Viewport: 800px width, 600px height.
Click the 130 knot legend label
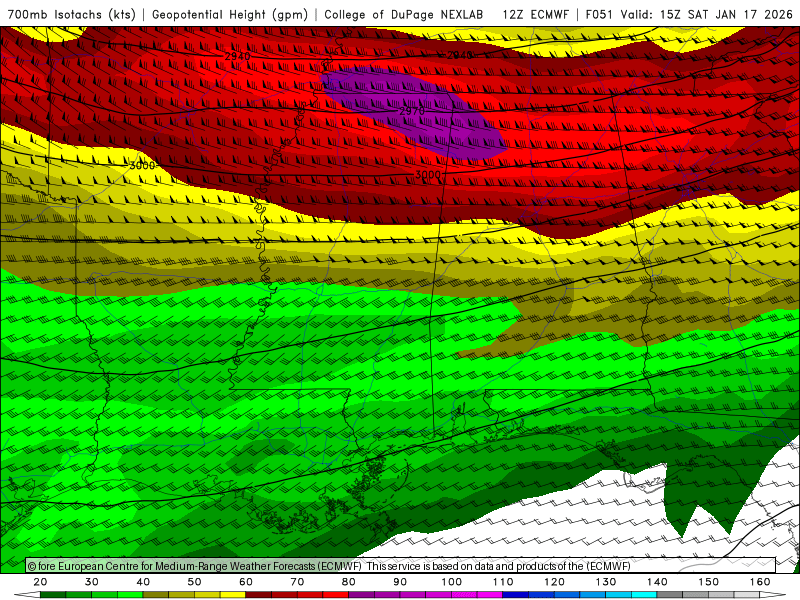[606, 582]
